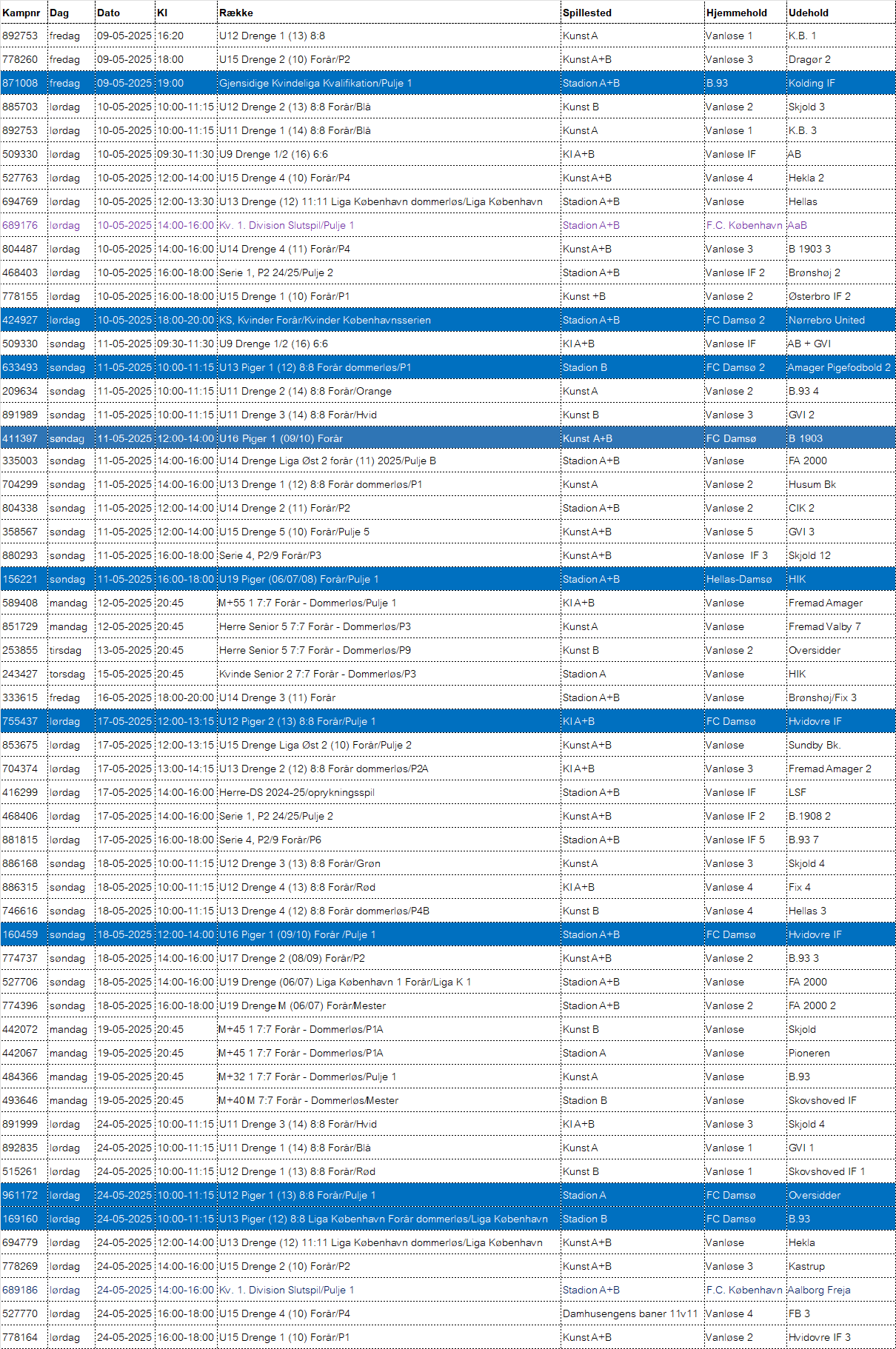Screen dimensions: 896x1349
Task: Click the Kl column header
Action: [x=162, y=13]
